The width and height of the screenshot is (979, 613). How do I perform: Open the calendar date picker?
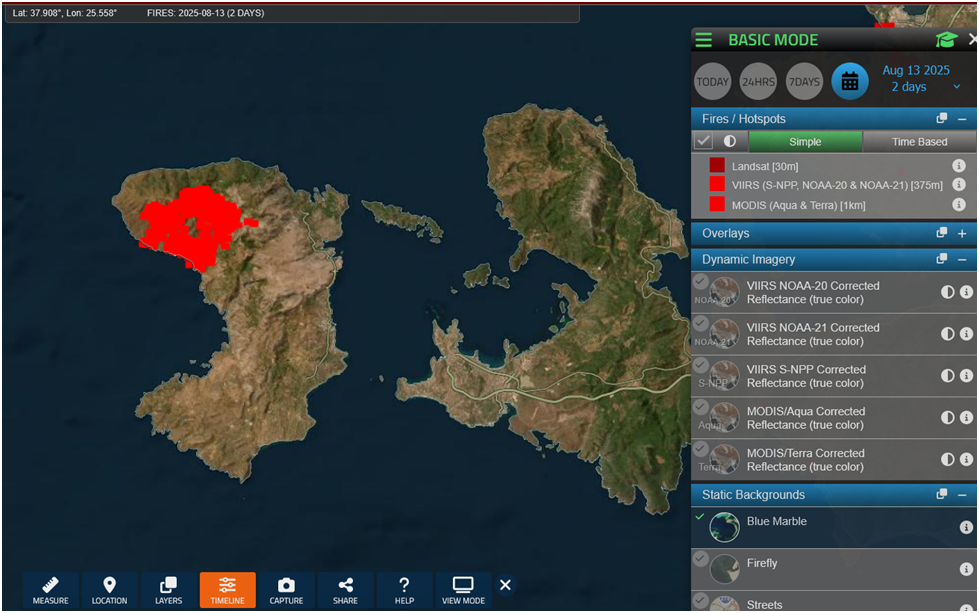849,82
